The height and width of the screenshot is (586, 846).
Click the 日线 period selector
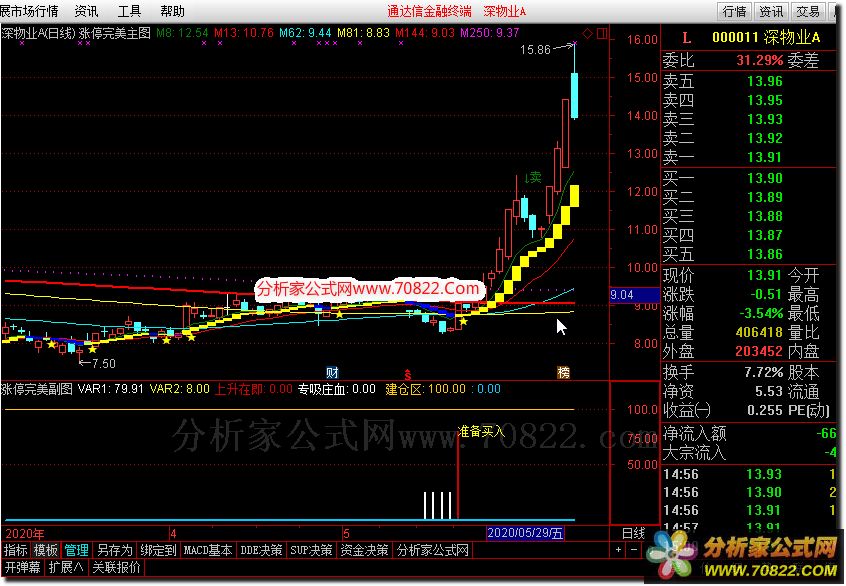click(x=633, y=534)
